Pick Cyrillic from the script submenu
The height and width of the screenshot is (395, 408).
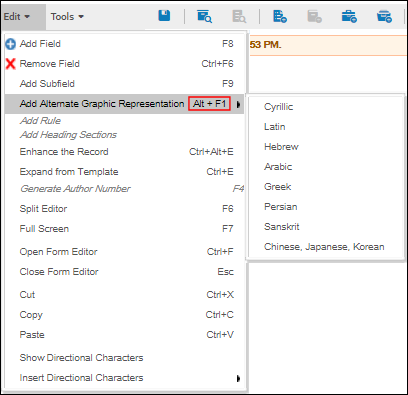coord(326,107)
